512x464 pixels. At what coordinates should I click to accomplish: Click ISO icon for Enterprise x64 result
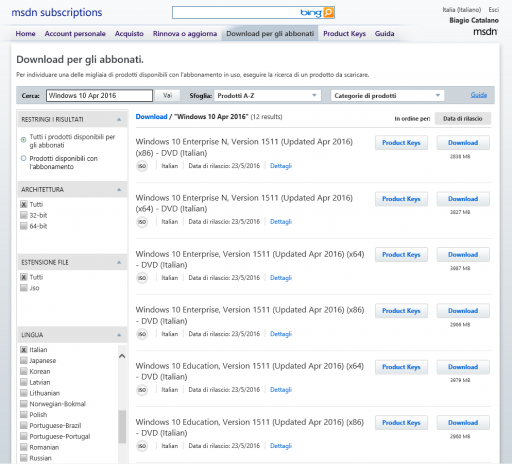click(x=142, y=278)
